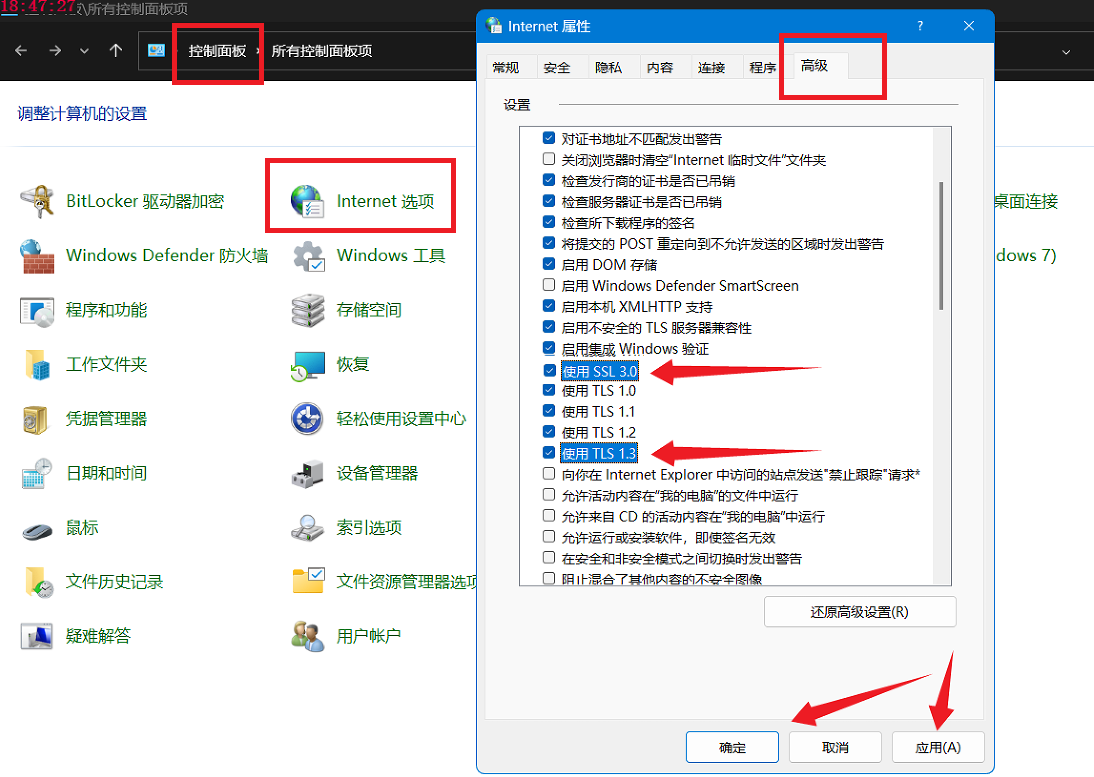Switch to the 程序 tab
Viewport: 1094px width, 777px height.
[x=763, y=67]
